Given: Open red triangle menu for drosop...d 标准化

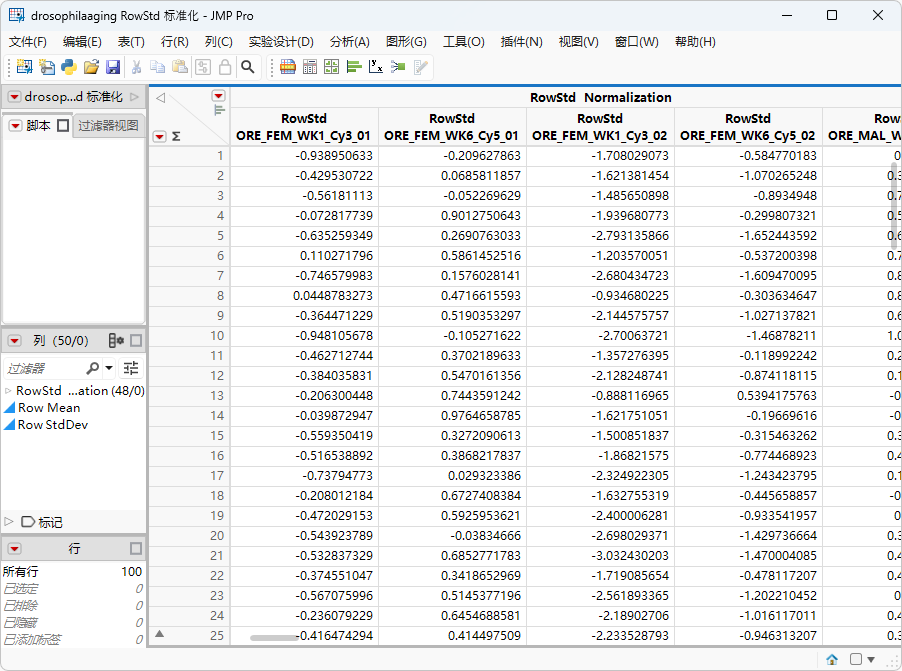Looking at the screenshot, I should pyautogui.click(x=14, y=97).
